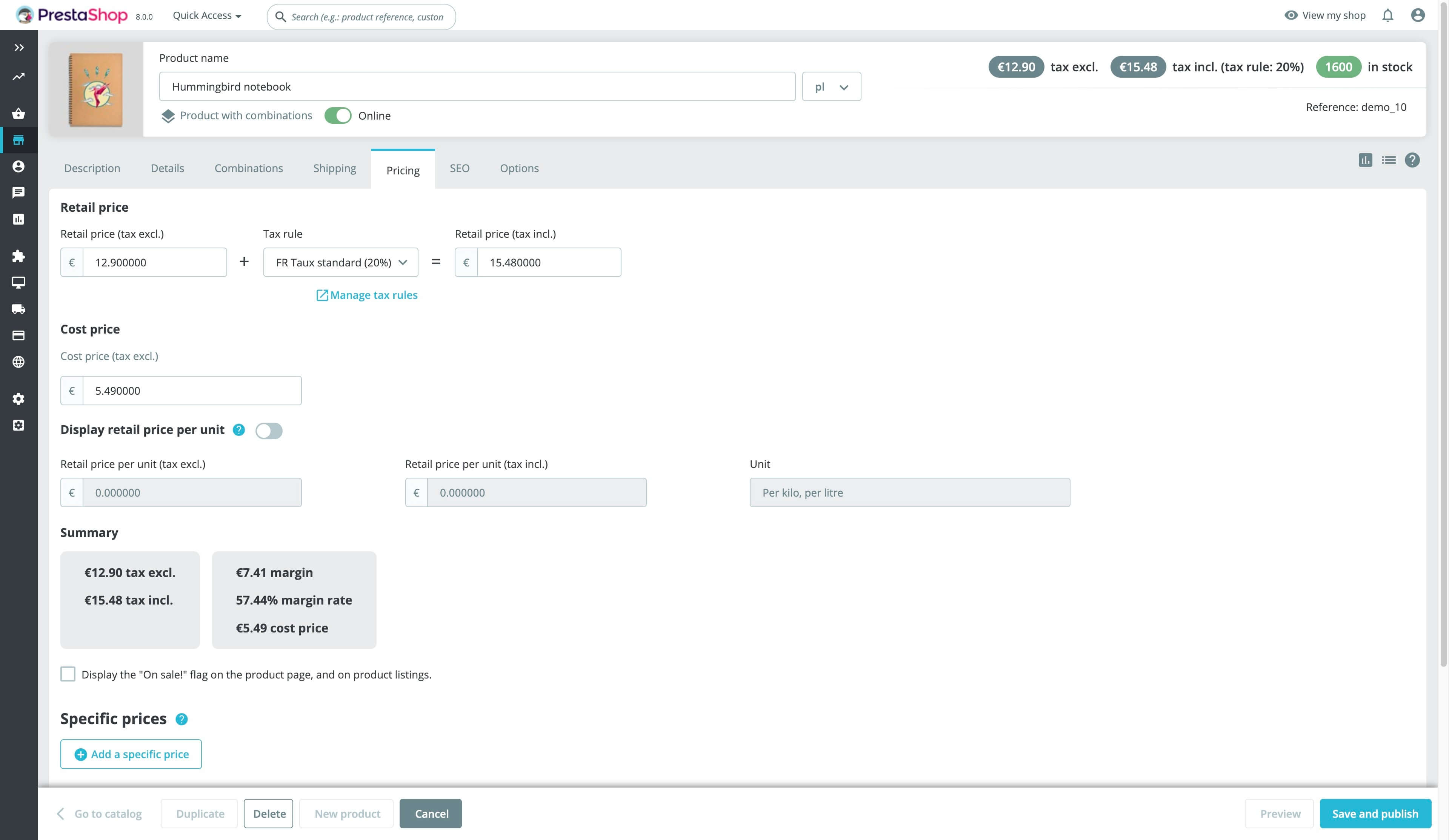Open notifications bell icon
This screenshot has height=840, width=1449.
[x=1387, y=15]
